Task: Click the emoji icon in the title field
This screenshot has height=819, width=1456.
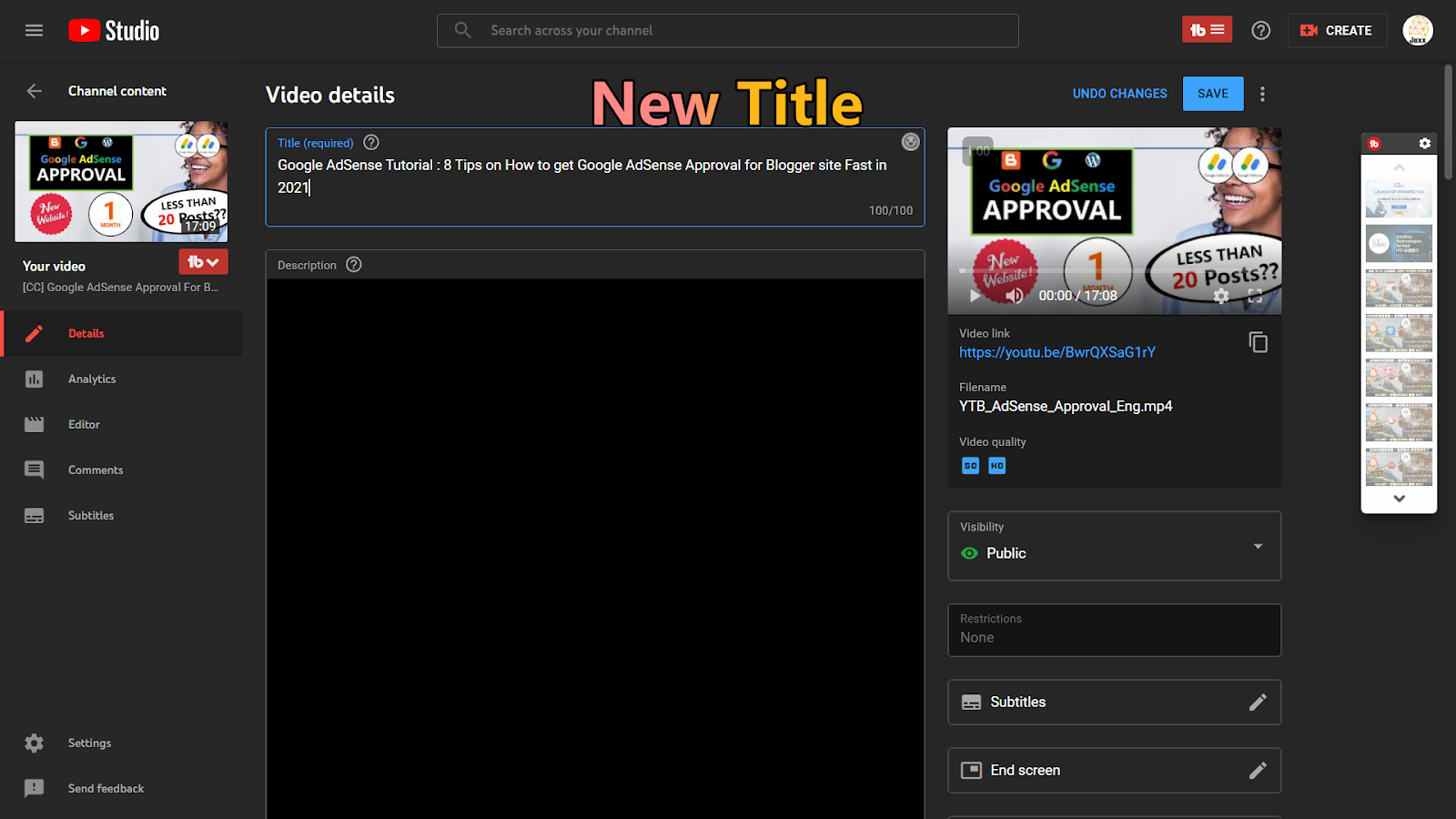Action: tap(910, 142)
